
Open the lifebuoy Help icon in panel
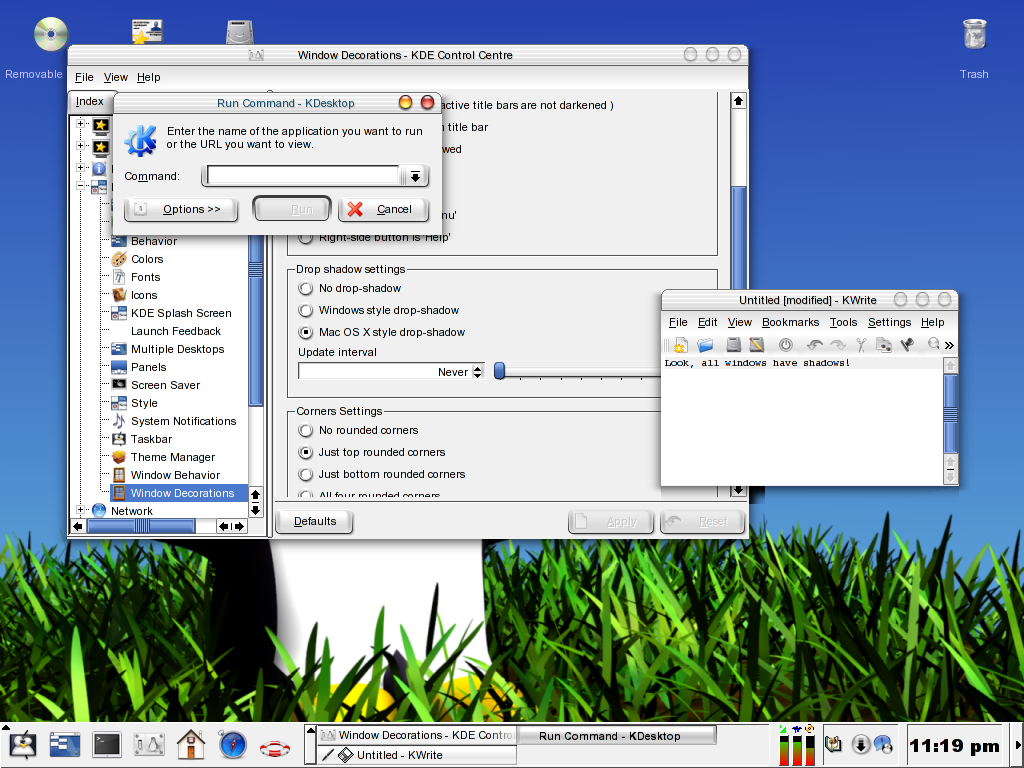tap(275, 747)
